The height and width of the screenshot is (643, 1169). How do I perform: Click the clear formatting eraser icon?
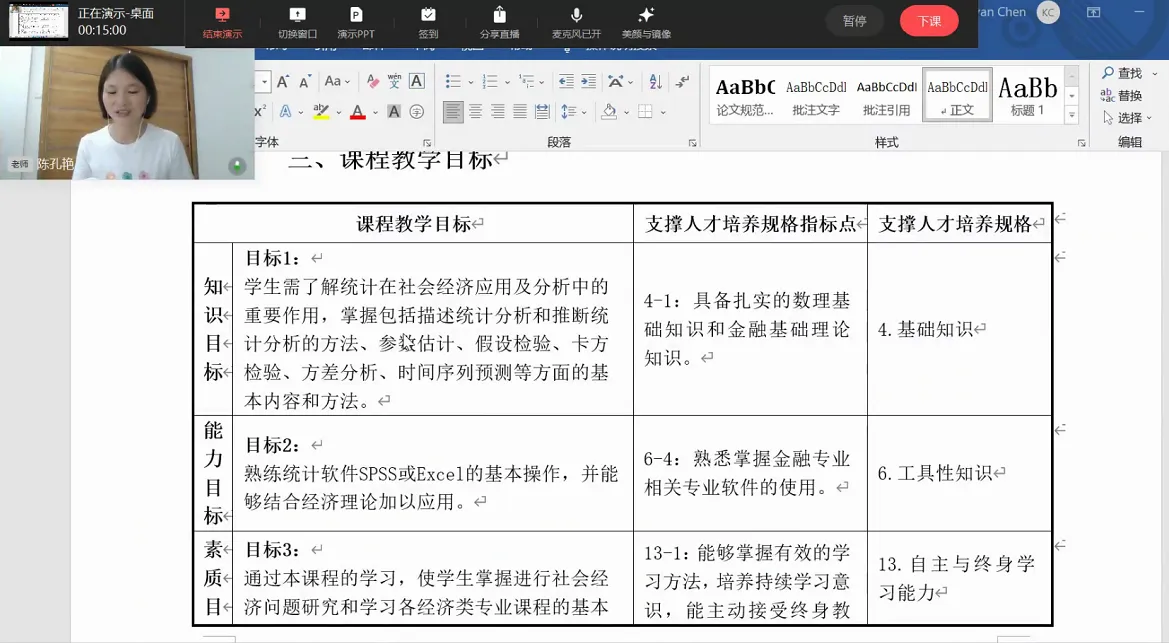coord(372,82)
